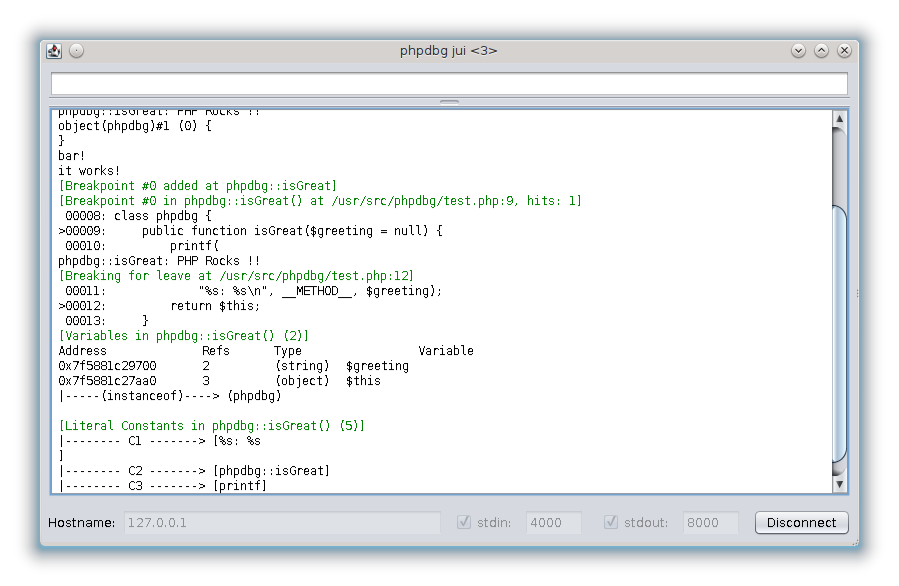This screenshot has height=586, width=899.
Task: Click the vertical scrollbar thumb in output
Action: [839, 340]
